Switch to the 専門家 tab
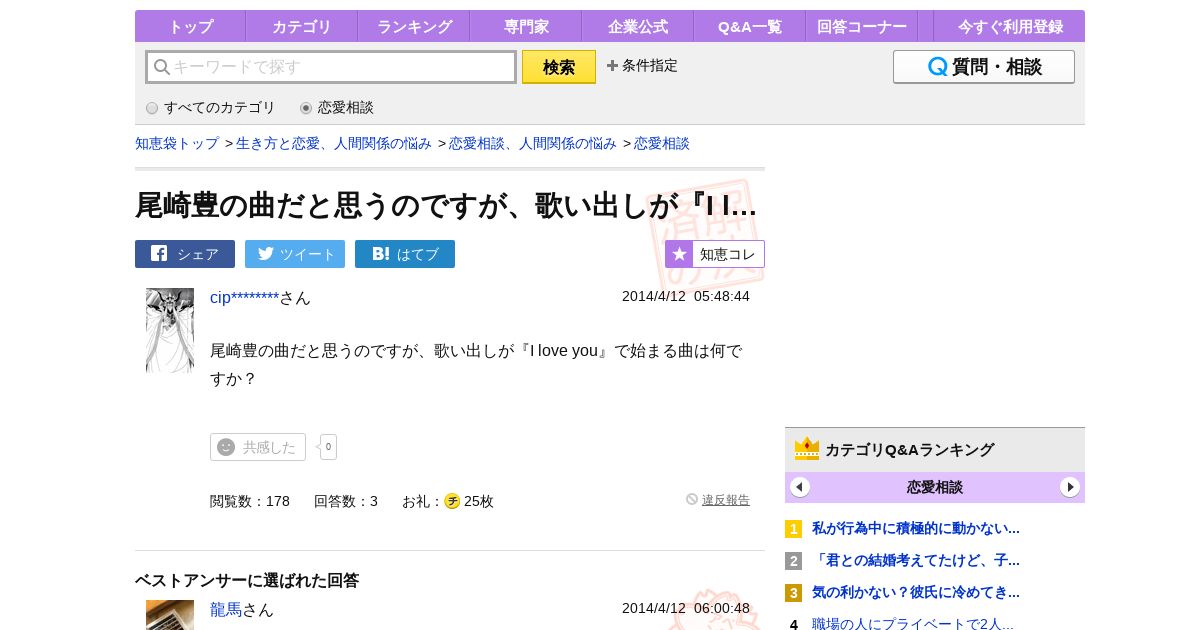The height and width of the screenshot is (630, 1200). click(x=526, y=26)
